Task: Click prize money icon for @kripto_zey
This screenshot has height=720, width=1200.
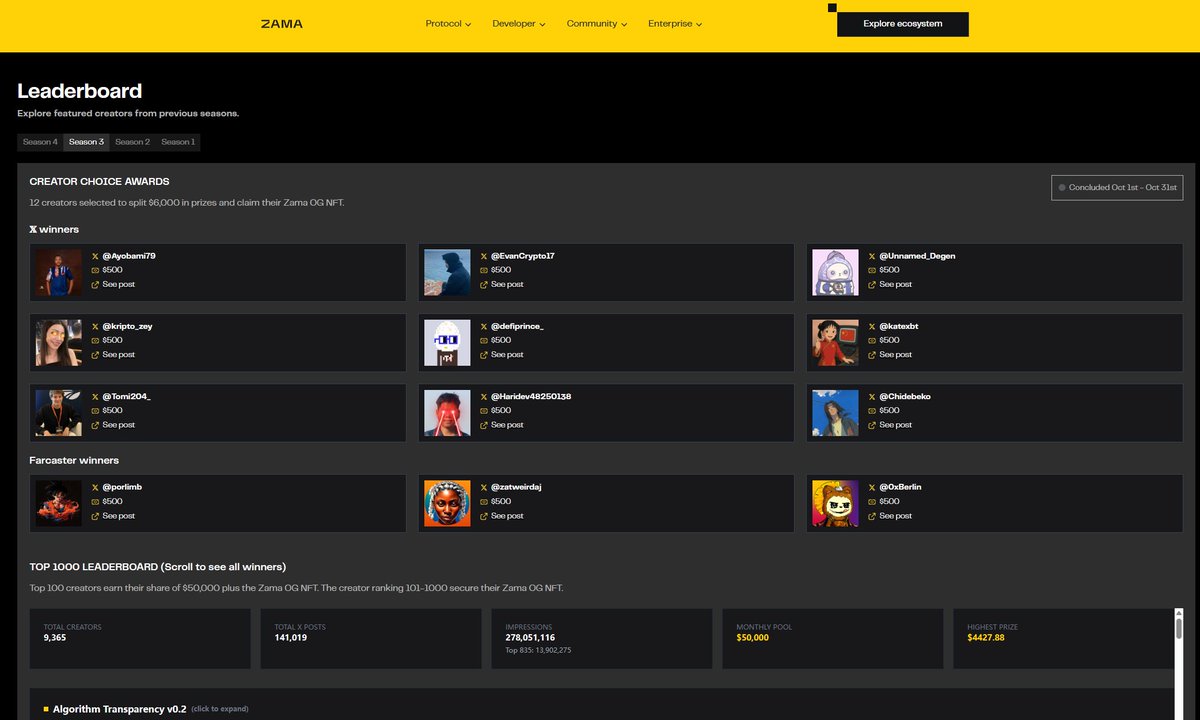Action: (x=95, y=341)
